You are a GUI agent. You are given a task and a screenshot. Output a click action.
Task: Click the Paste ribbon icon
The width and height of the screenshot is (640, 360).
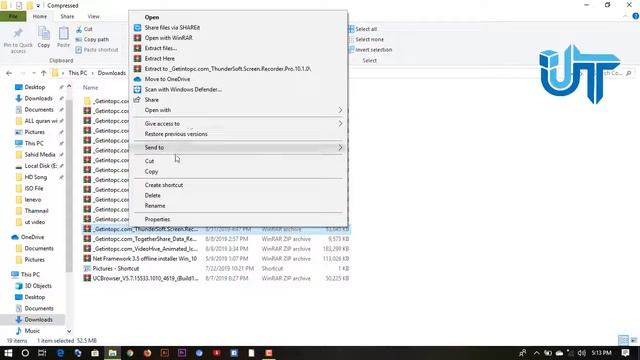(x=63, y=33)
